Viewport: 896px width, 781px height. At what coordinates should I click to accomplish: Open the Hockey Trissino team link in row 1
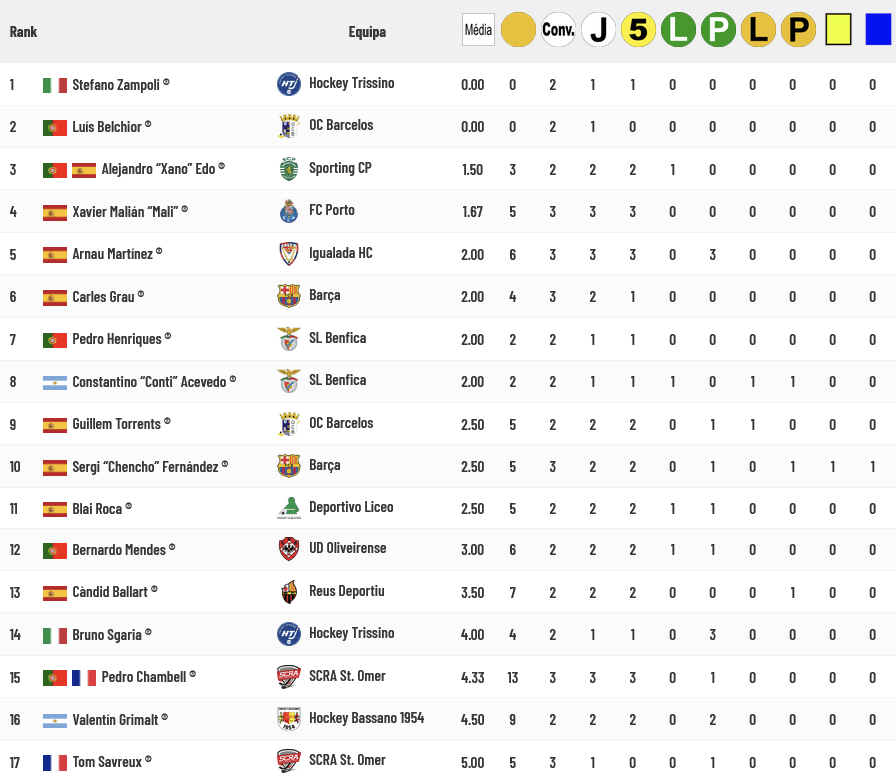[x=351, y=83]
